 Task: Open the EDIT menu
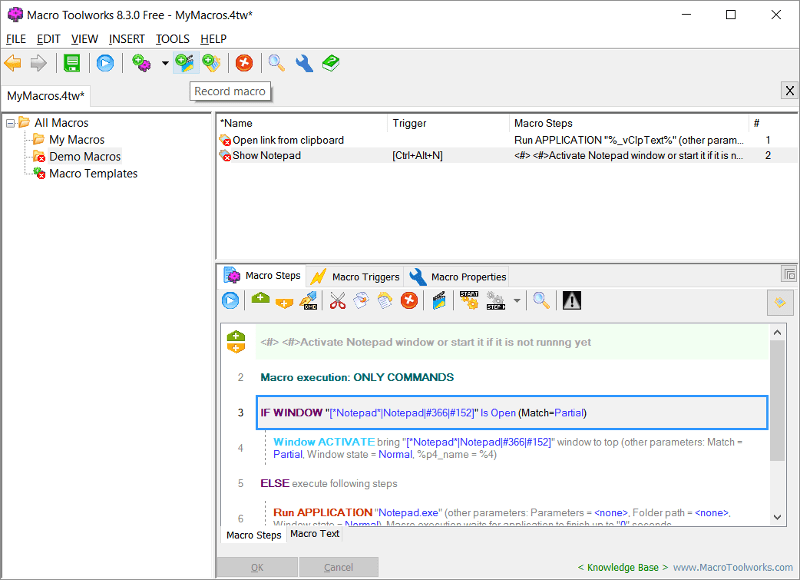[48, 39]
